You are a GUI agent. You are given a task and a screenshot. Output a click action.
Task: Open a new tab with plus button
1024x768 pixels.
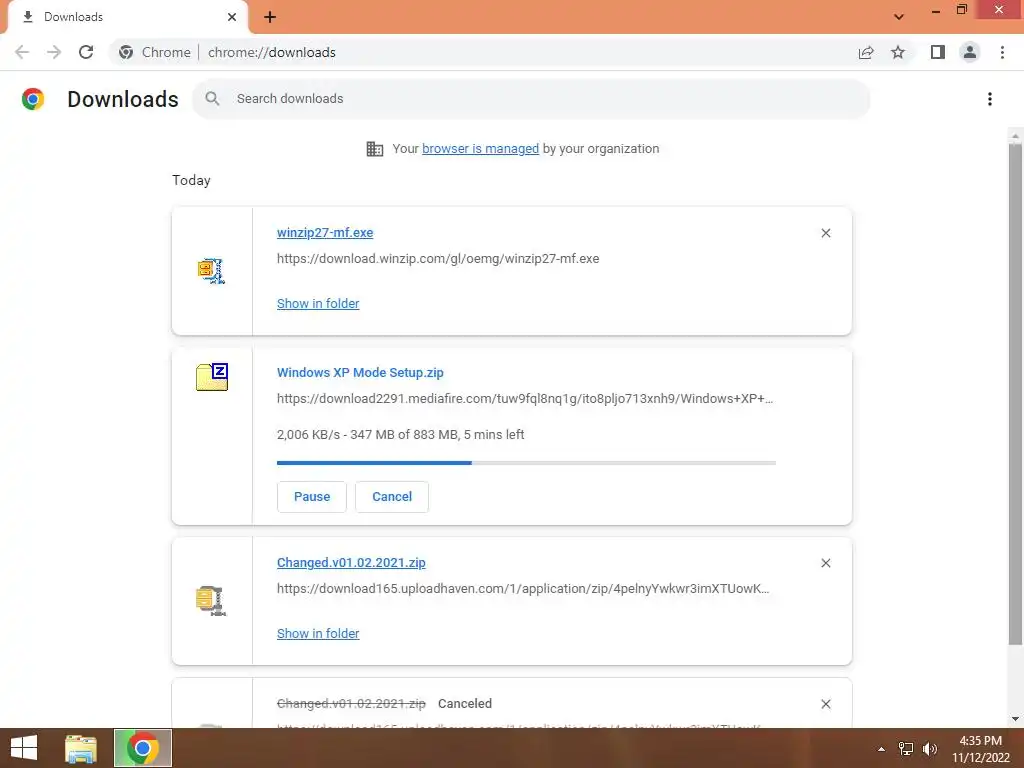(x=270, y=17)
